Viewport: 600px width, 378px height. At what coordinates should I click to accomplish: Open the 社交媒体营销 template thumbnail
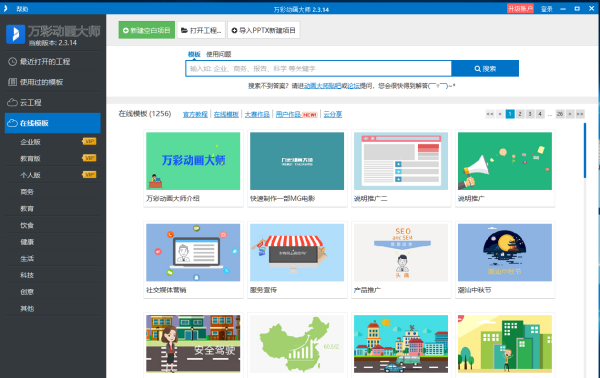pos(193,253)
